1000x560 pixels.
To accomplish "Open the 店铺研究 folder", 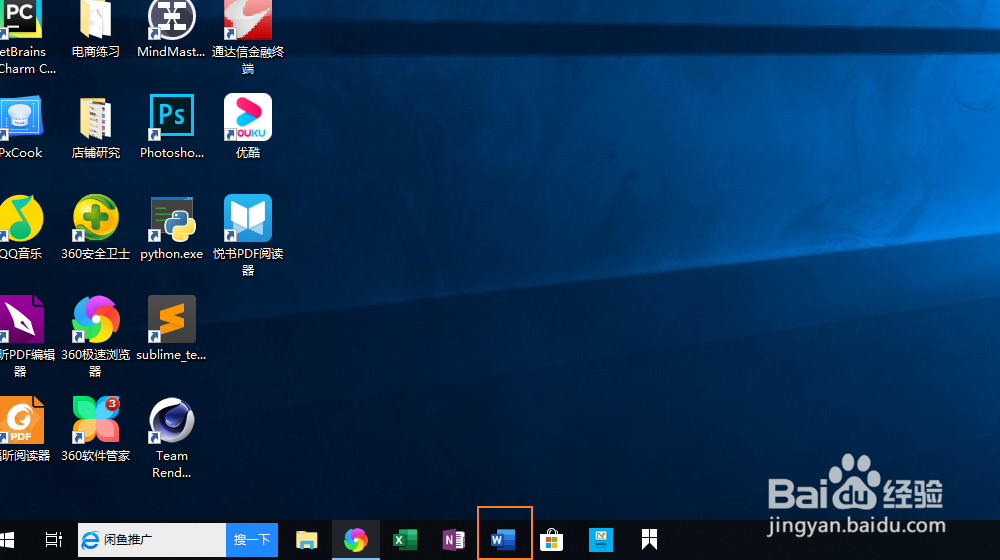I will click(x=96, y=117).
